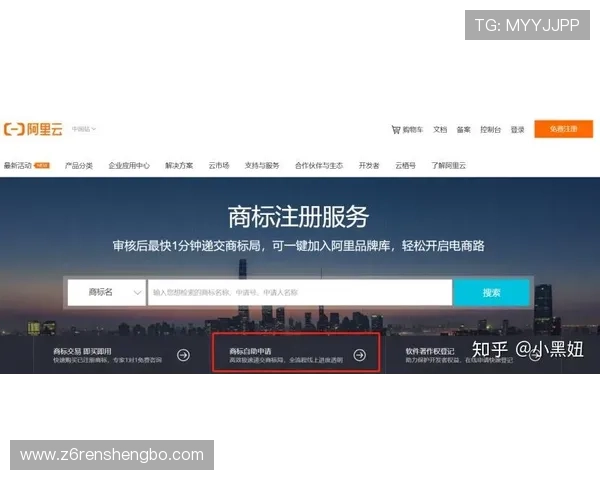Expand the 中国站 region selector
Viewport: 600px width, 480px height.
[84, 129]
